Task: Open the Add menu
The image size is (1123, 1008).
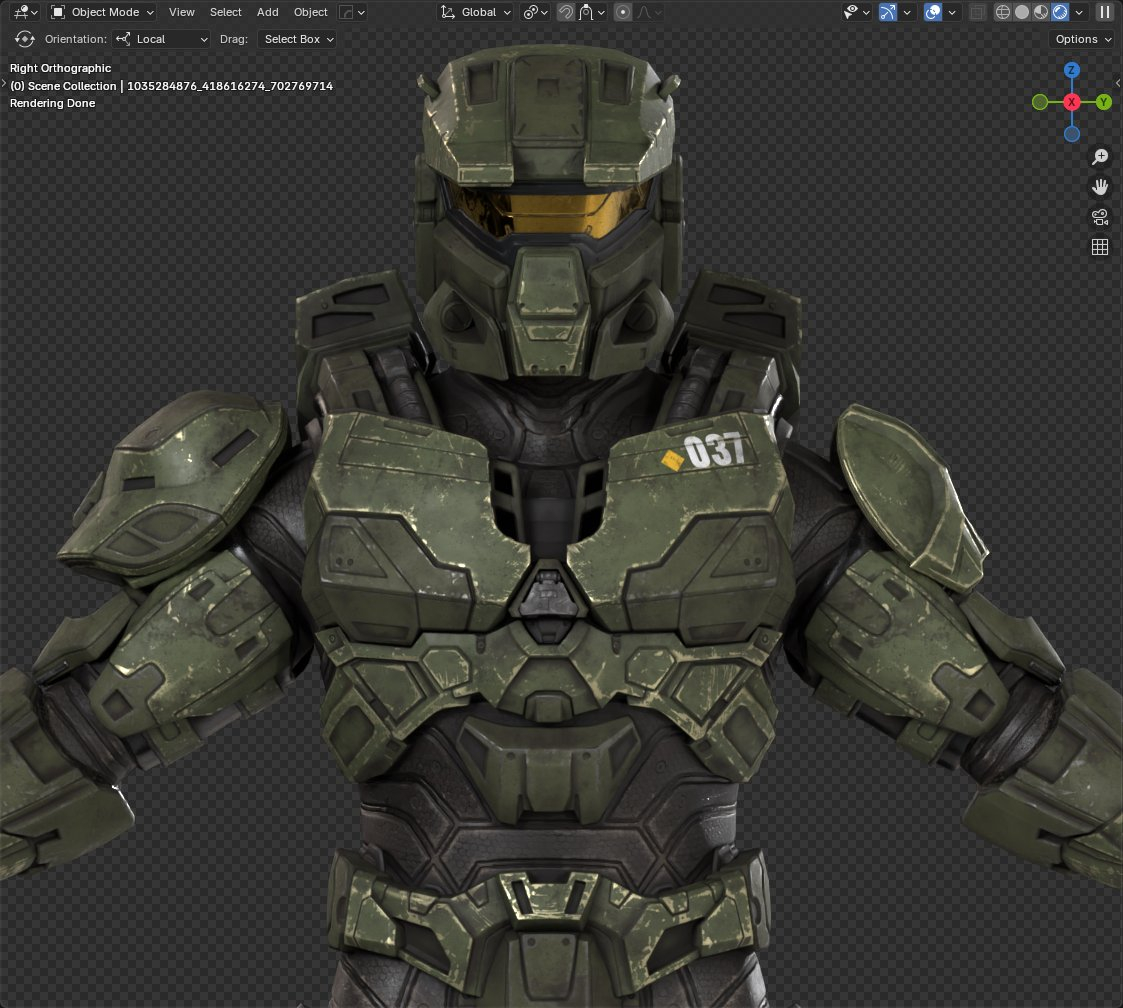Action: (268, 12)
